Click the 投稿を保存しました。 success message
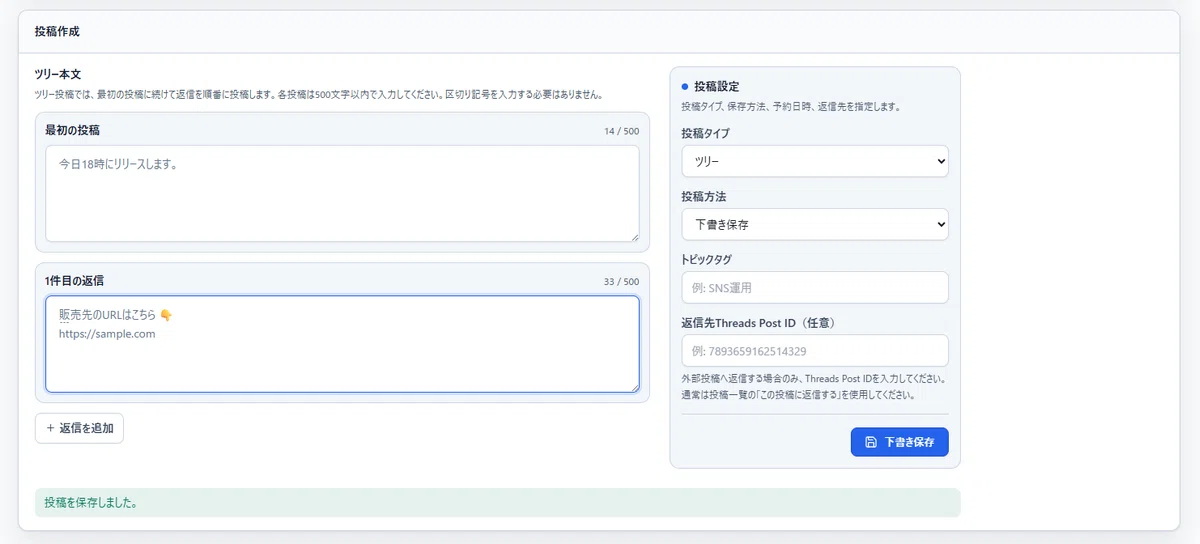Viewport: 1200px width, 544px height. click(x=498, y=503)
